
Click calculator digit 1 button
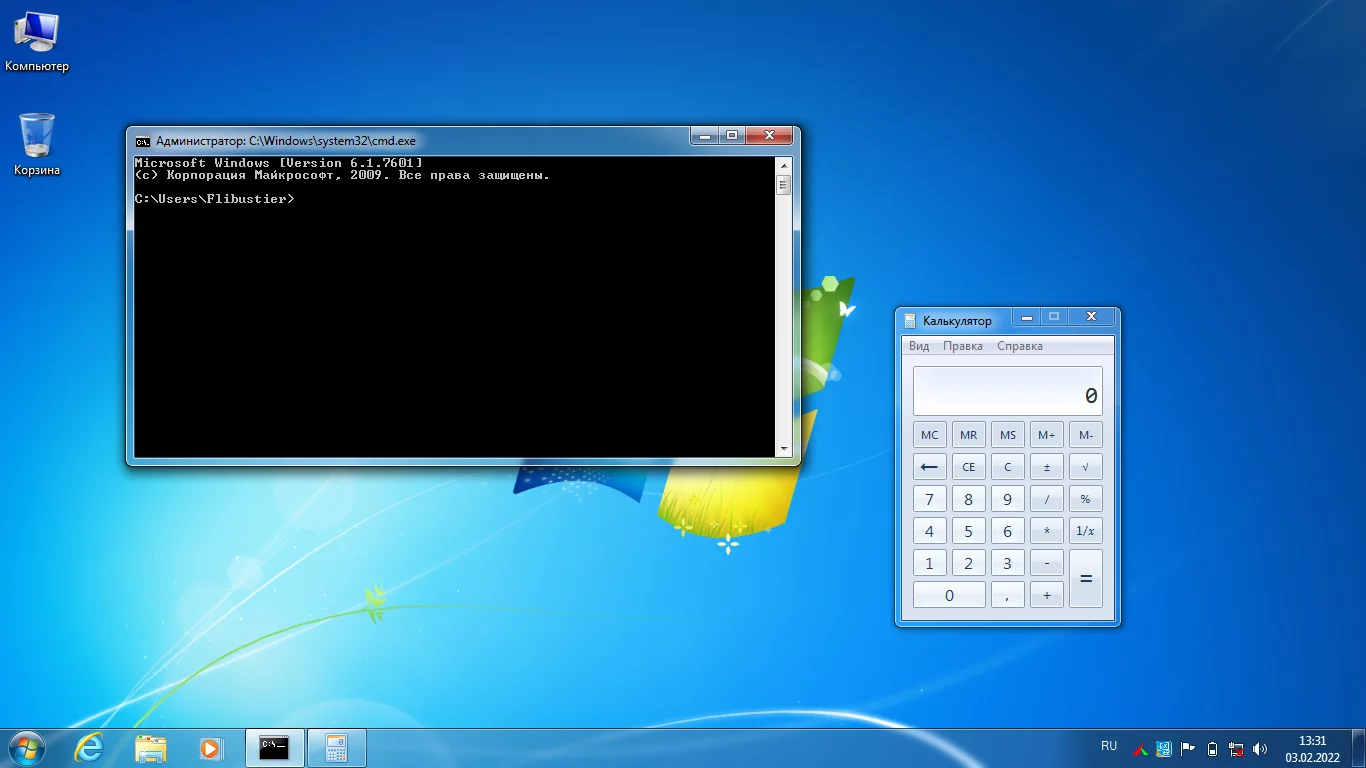pos(929,563)
